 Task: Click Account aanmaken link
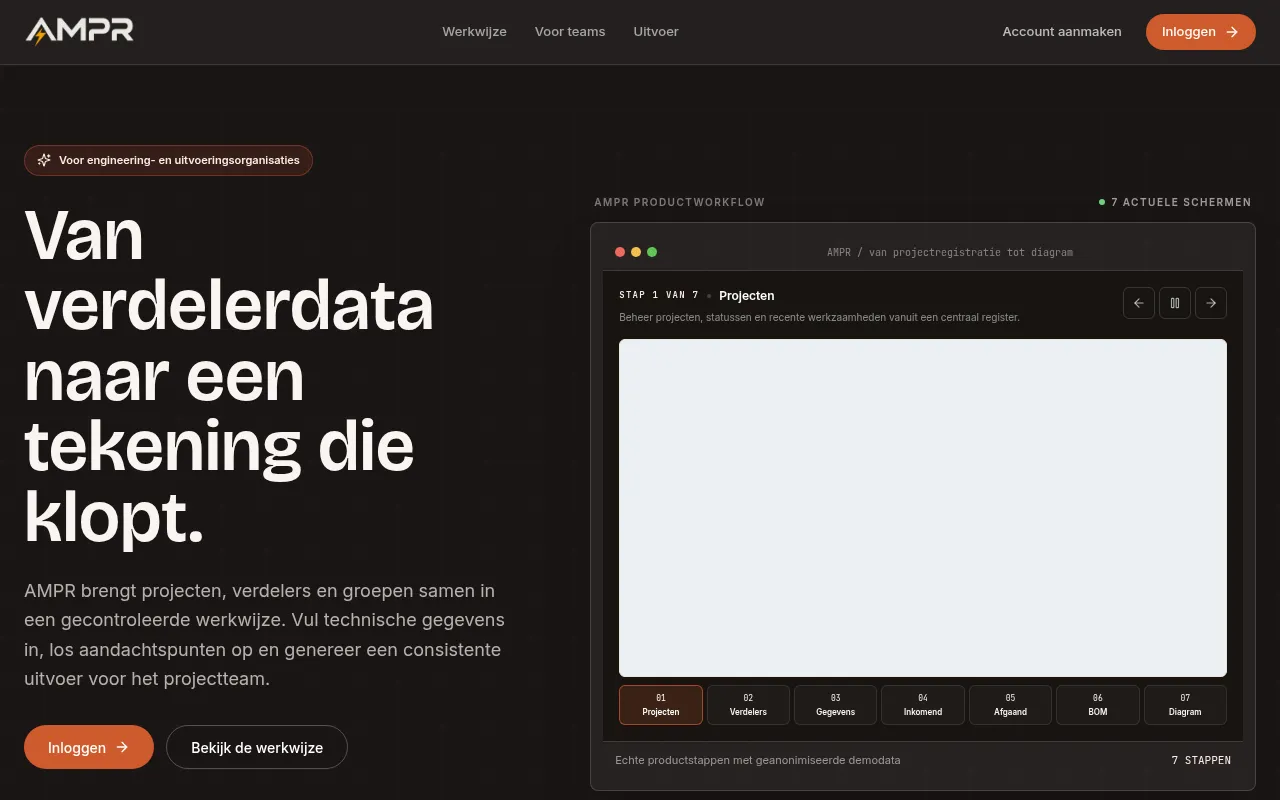pos(1062,32)
